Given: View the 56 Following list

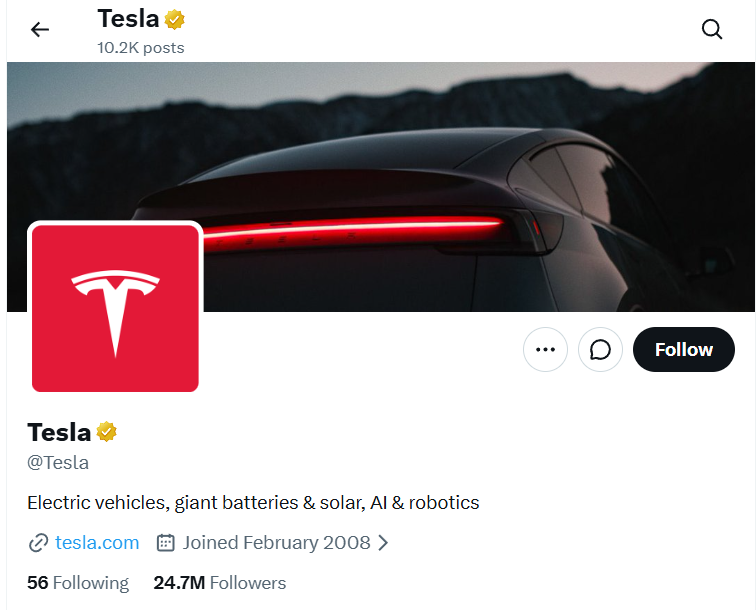Looking at the screenshot, I should [78, 583].
